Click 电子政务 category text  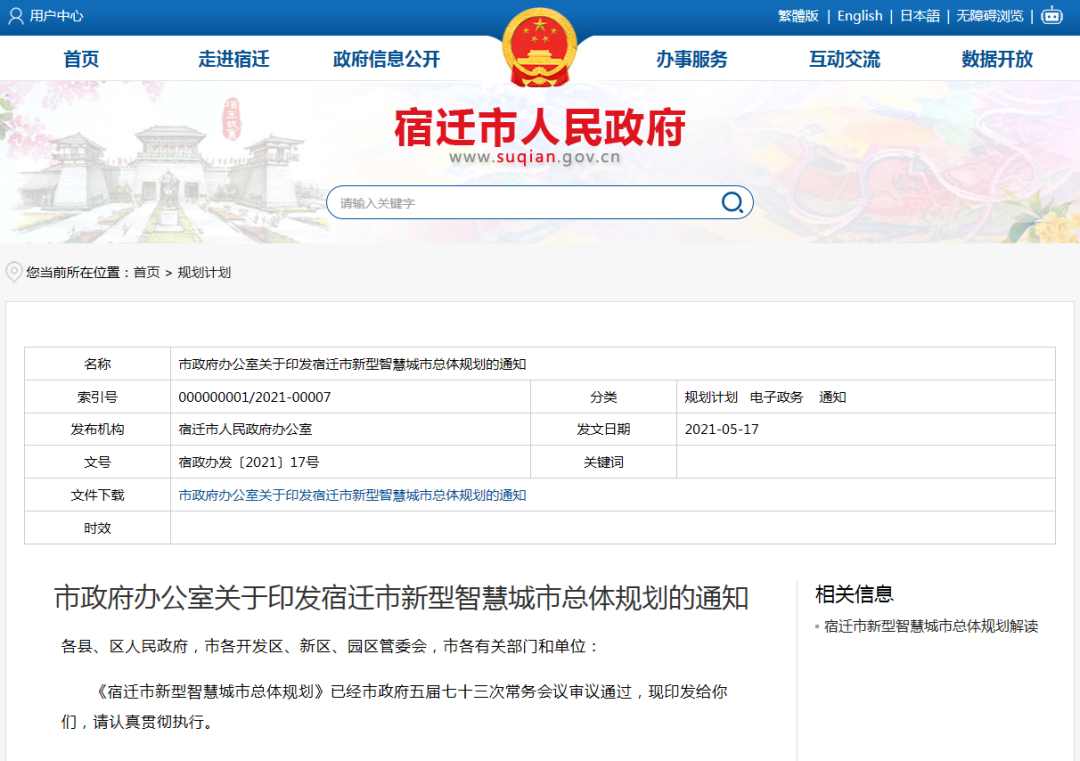click(x=776, y=397)
